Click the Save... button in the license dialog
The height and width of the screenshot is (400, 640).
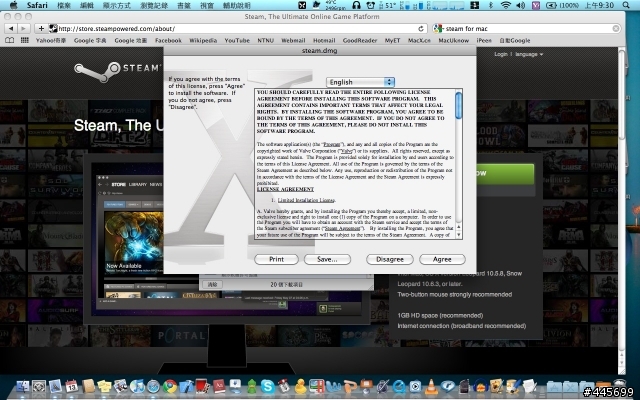(327, 259)
